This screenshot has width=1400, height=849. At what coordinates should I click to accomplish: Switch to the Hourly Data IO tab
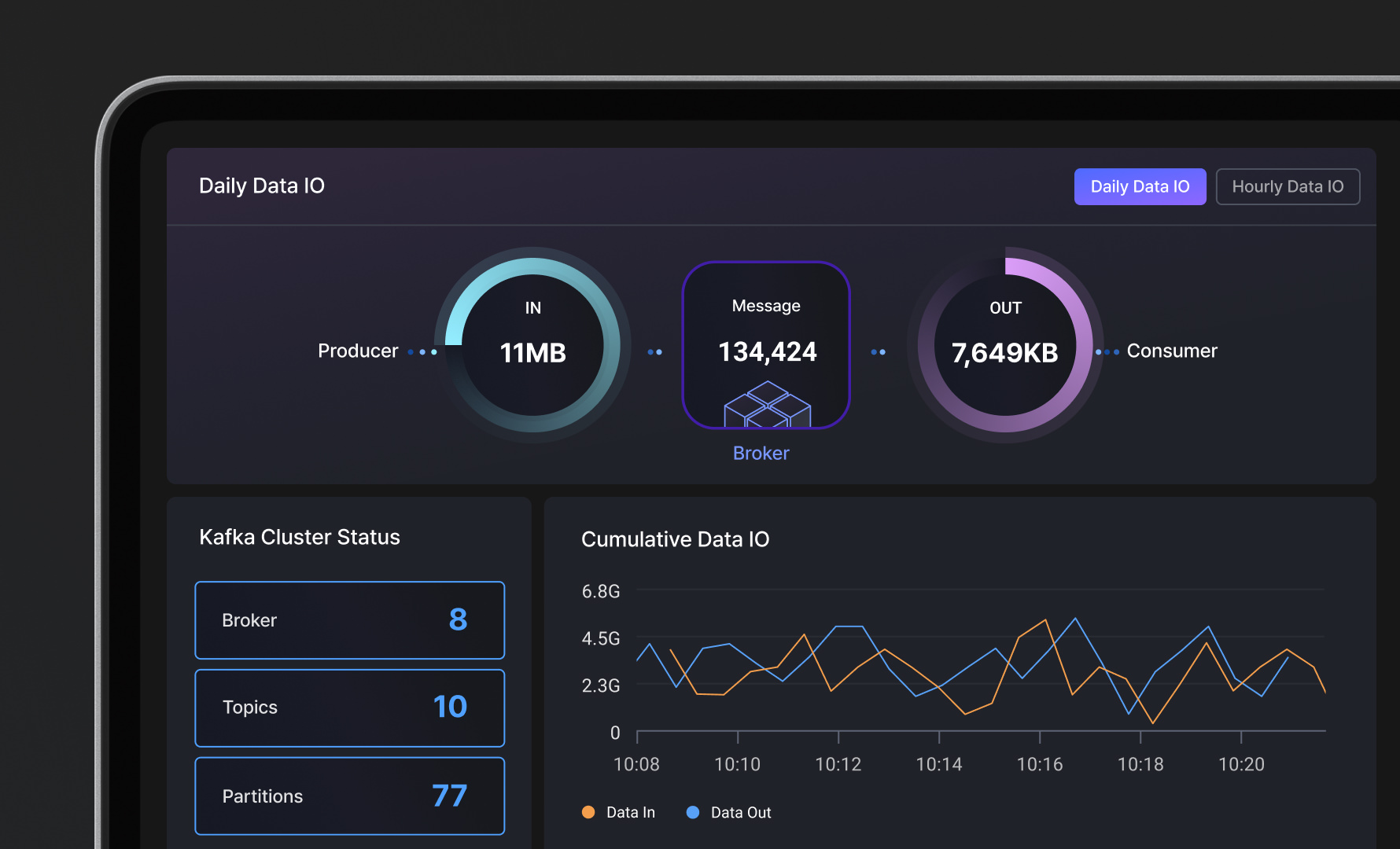click(1288, 187)
